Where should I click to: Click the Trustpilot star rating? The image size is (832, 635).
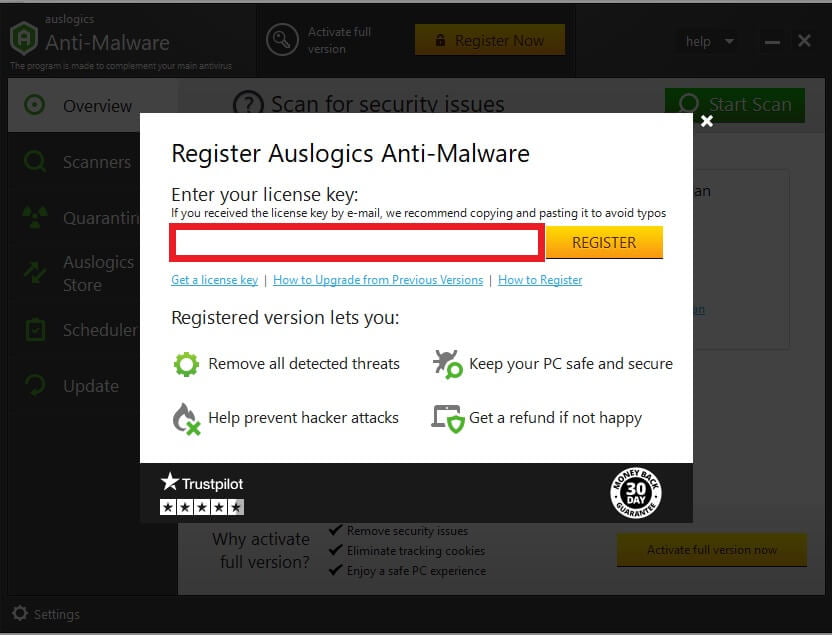(x=202, y=507)
